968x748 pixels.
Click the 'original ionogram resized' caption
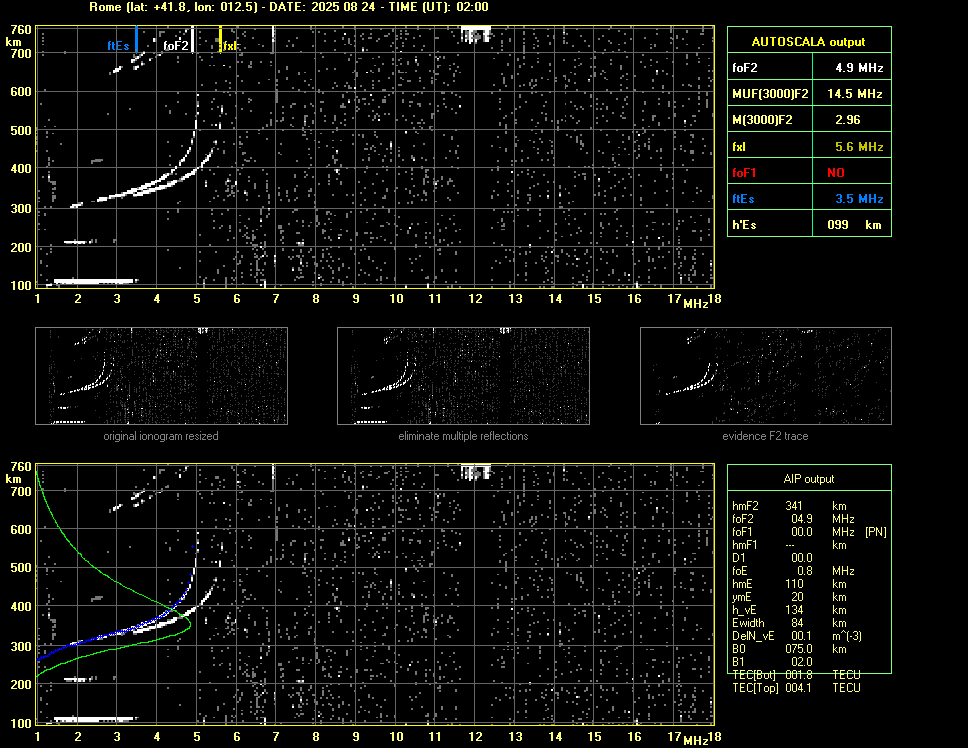[x=161, y=436]
